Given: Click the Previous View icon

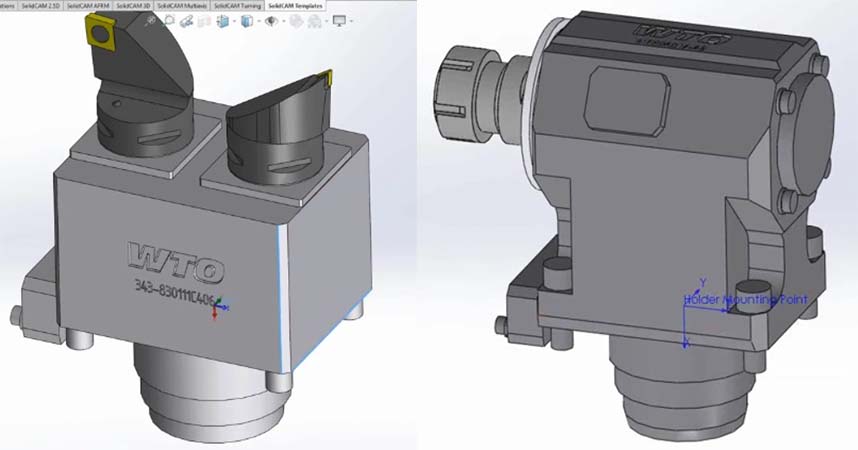Looking at the screenshot, I should coord(187,21).
